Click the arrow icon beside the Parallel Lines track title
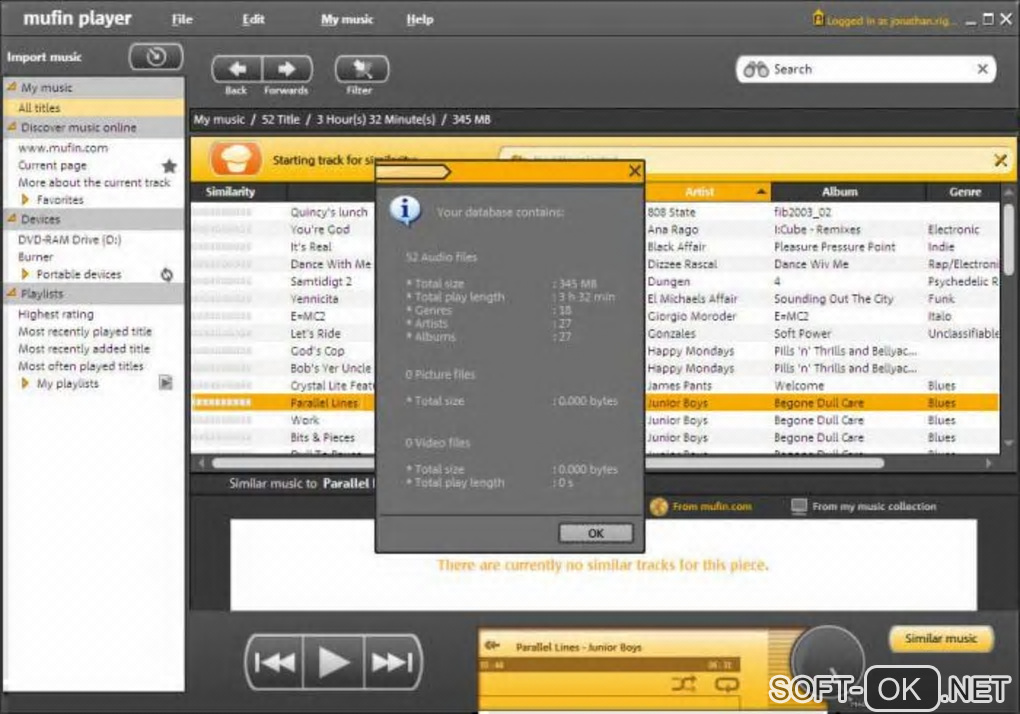Screen dimensions: 1020x714 [492, 646]
